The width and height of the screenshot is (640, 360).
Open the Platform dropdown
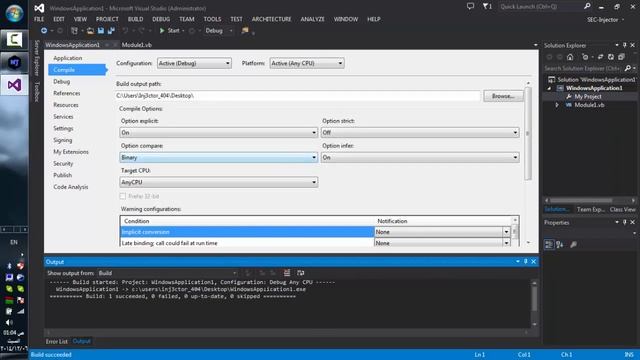[x=307, y=63]
